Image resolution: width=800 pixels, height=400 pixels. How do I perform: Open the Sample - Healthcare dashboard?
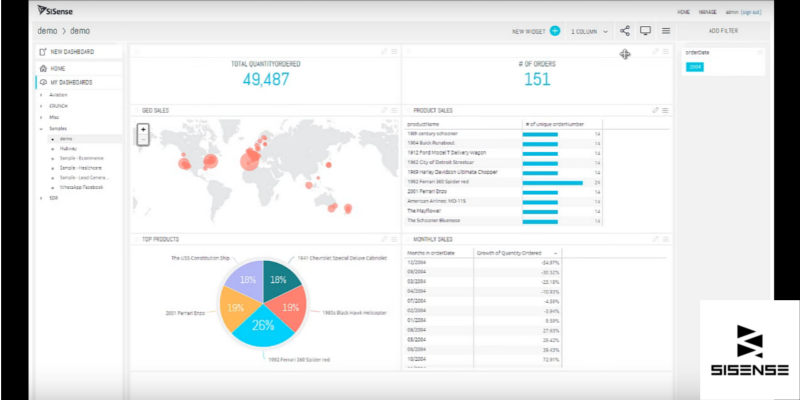[81, 167]
